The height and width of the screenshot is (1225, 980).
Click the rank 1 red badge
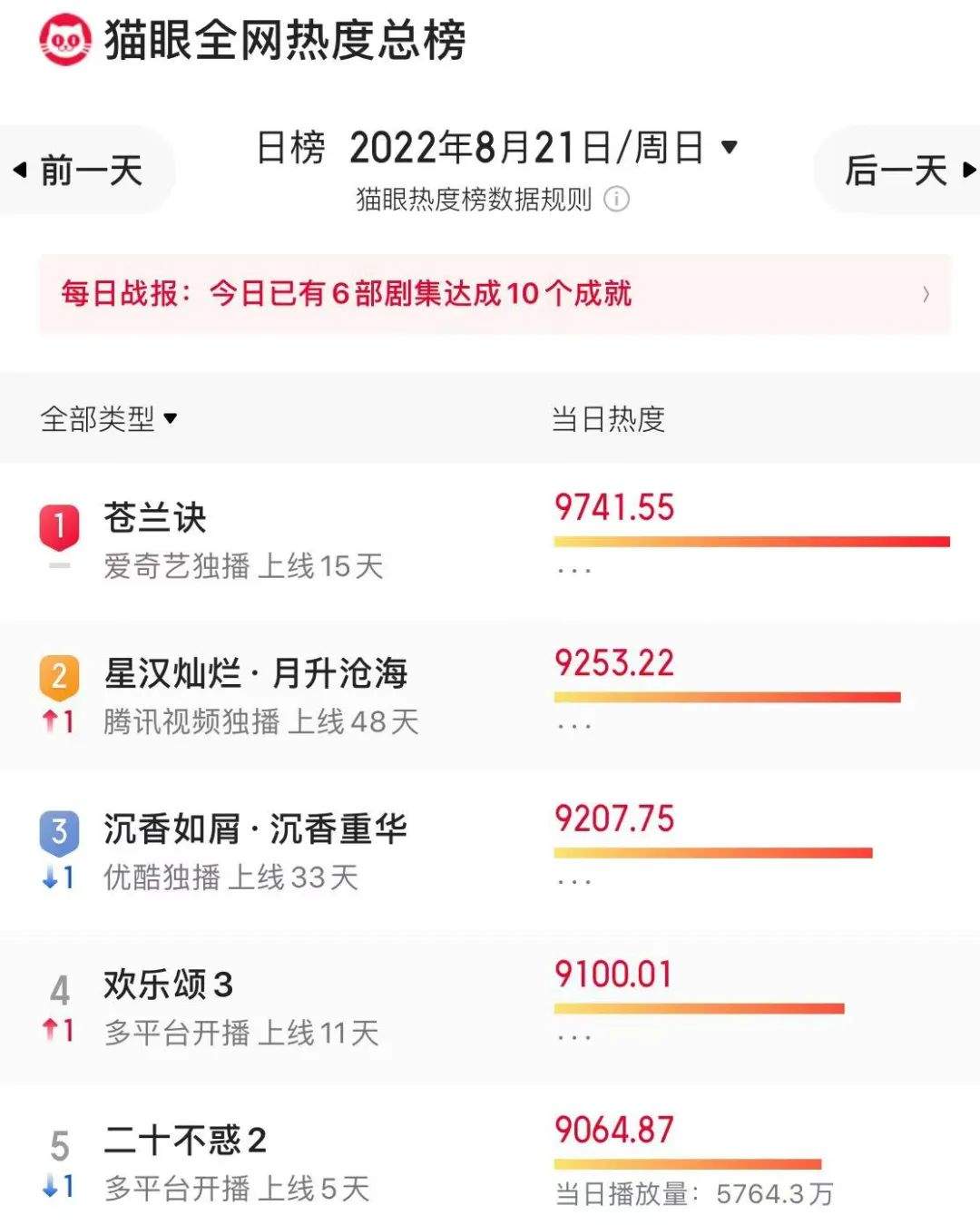coord(59,526)
